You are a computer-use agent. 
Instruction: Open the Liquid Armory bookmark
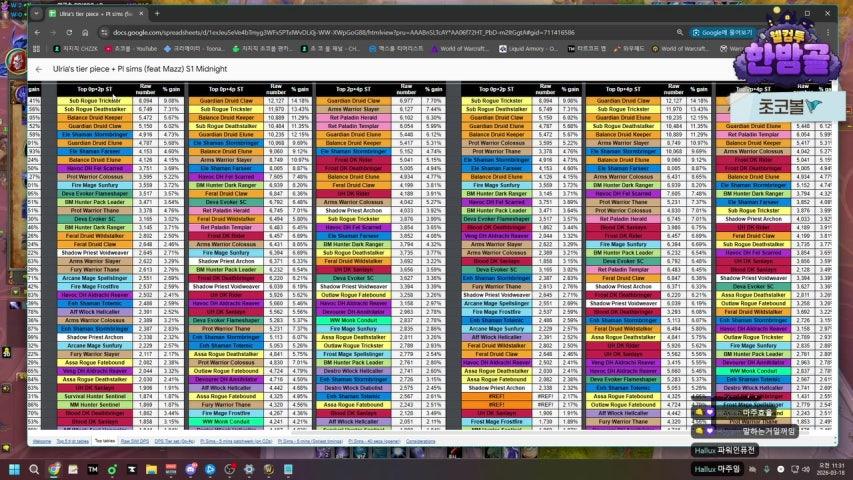coord(529,48)
